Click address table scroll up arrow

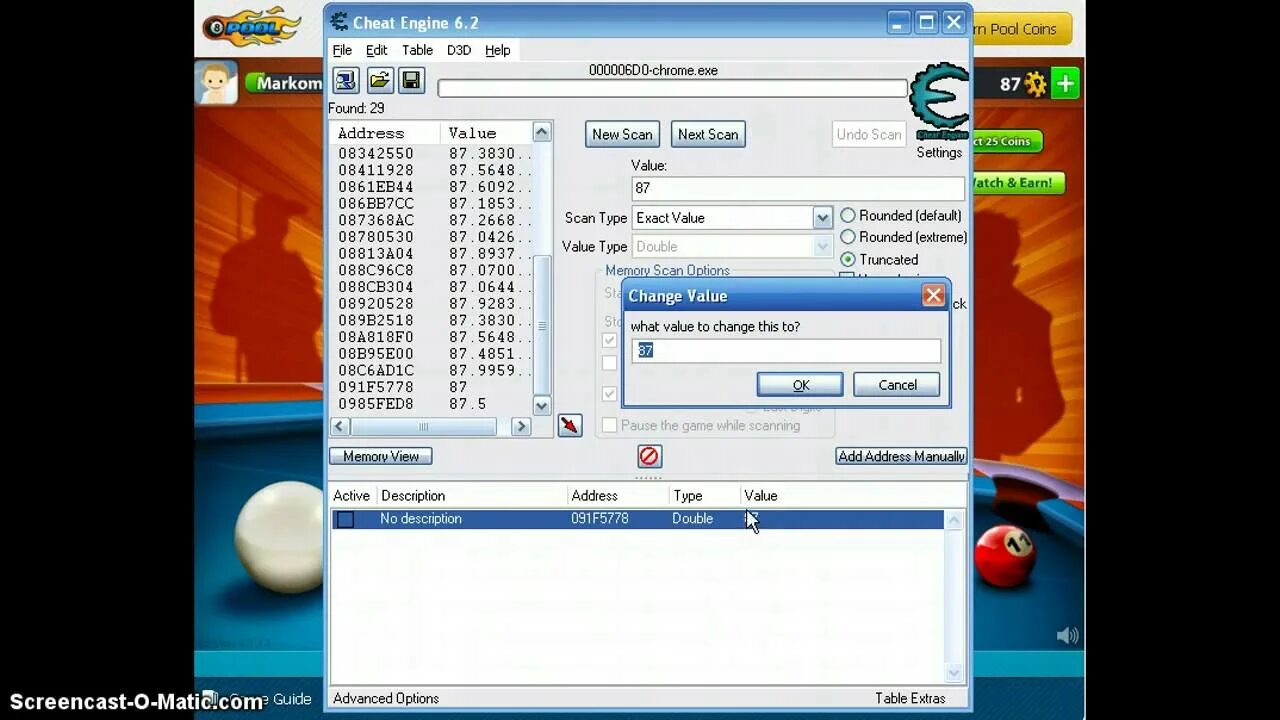click(x=954, y=520)
